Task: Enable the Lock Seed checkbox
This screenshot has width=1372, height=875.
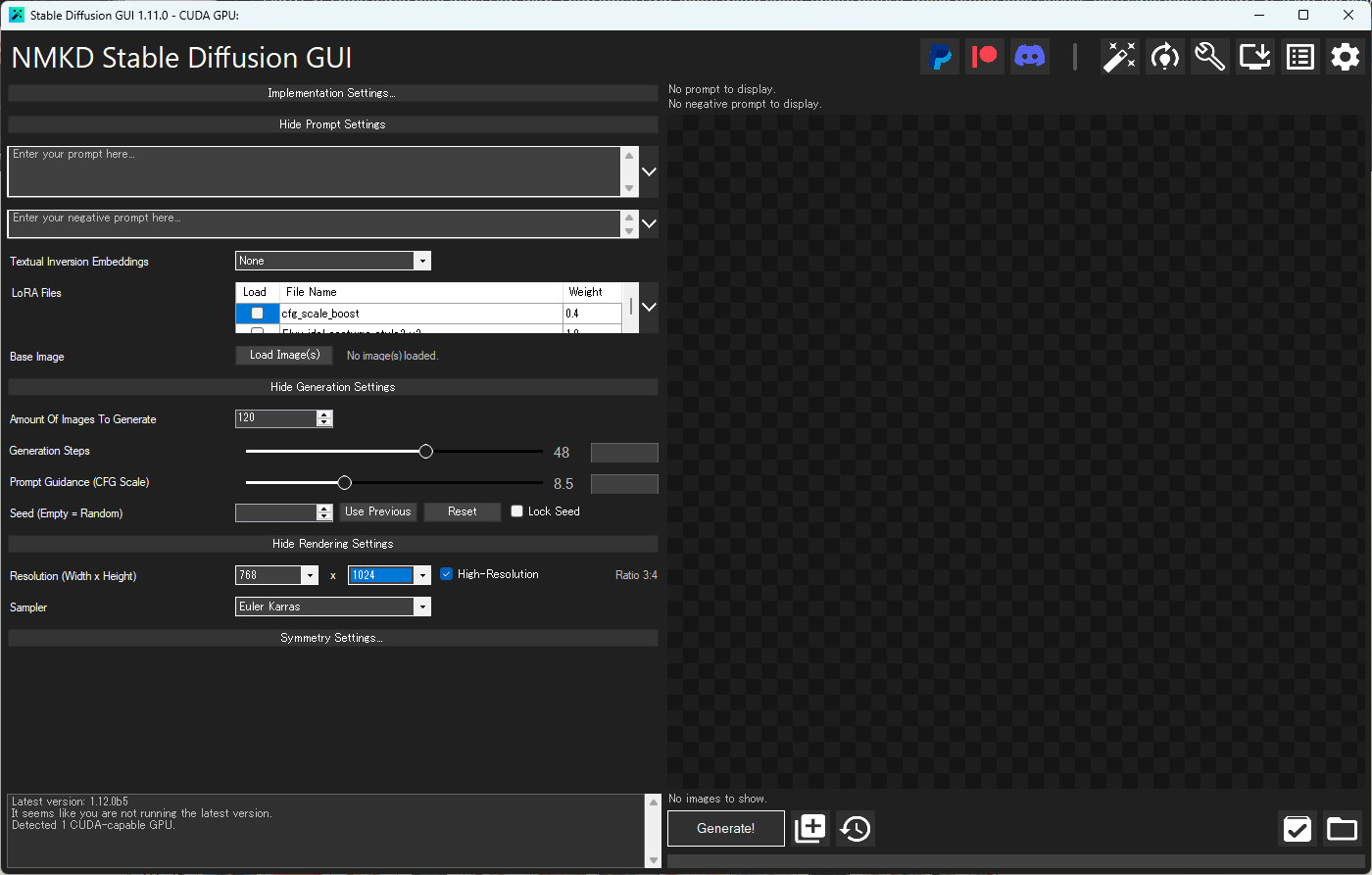Action: 517,511
